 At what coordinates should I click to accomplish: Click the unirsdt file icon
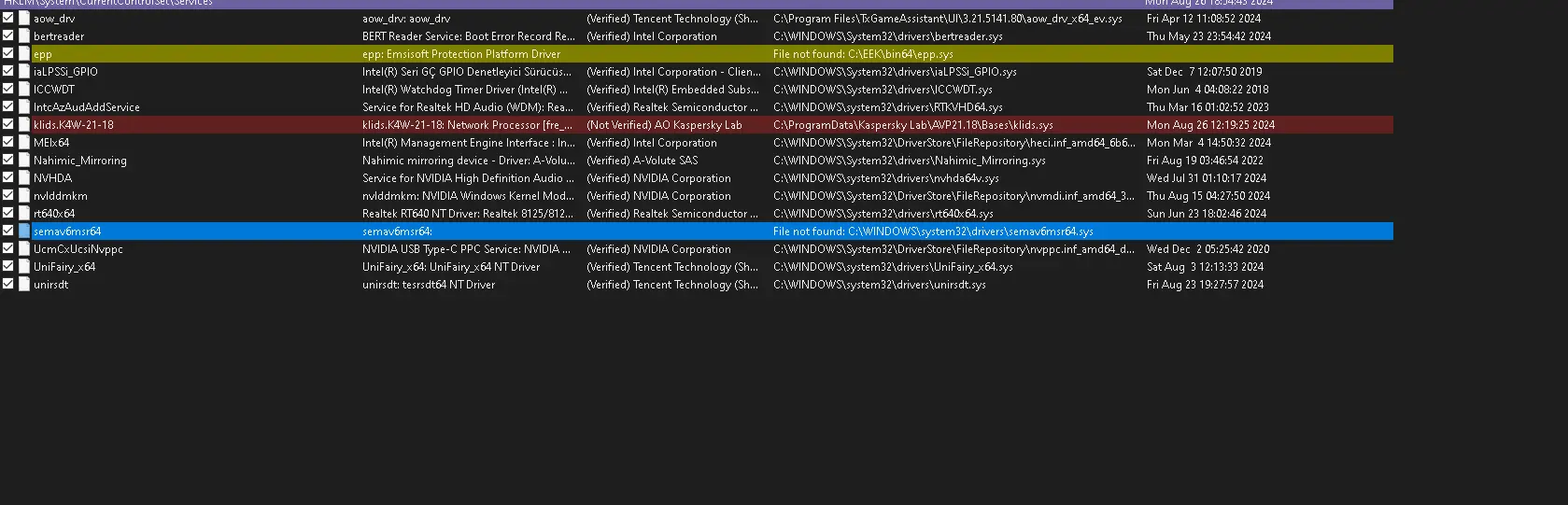pos(24,284)
